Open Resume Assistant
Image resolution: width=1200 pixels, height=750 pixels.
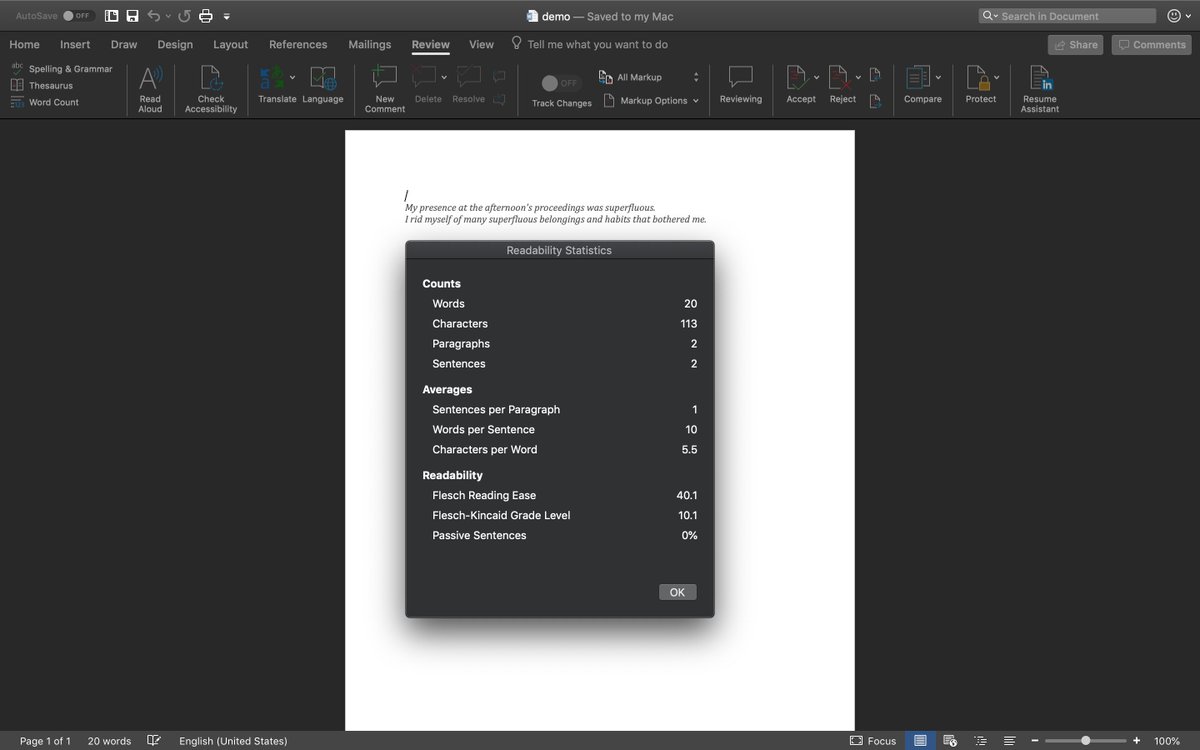click(x=1040, y=88)
